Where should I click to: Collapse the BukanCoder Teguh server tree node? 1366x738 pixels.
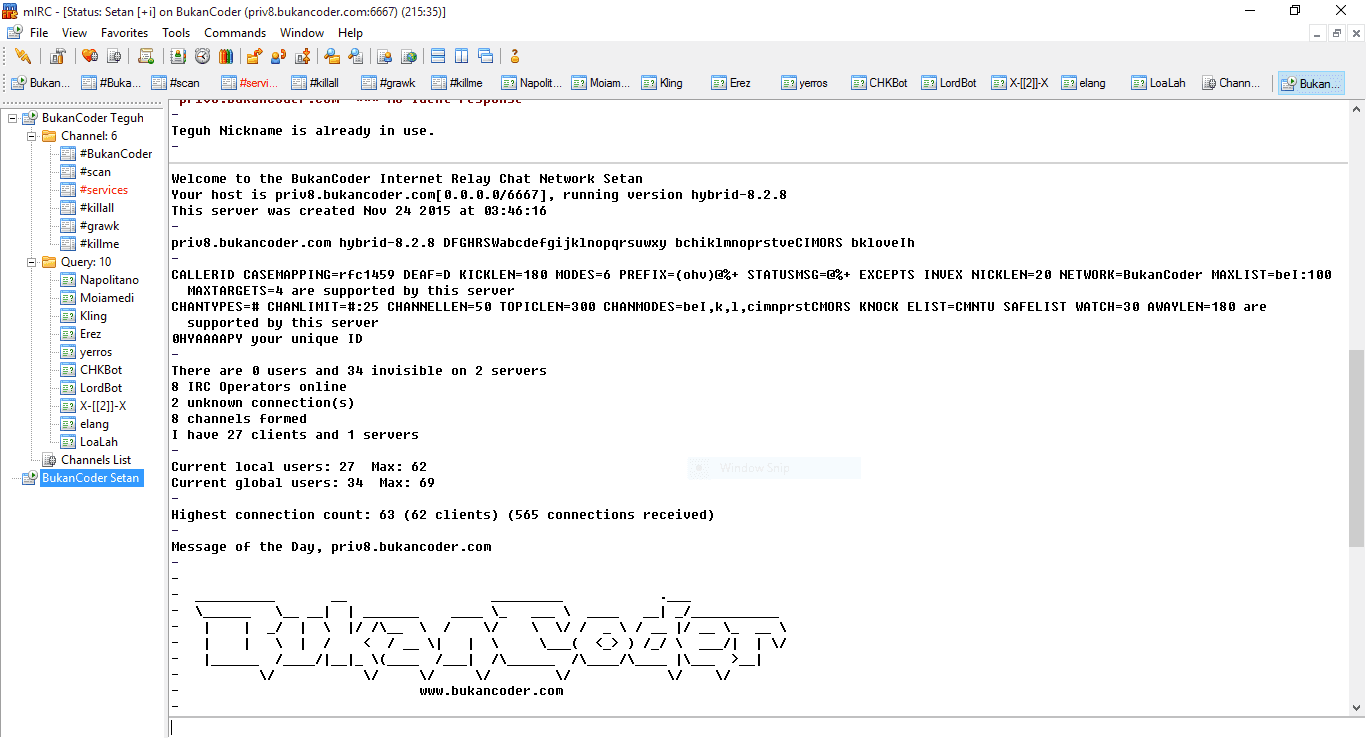tap(13, 118)
